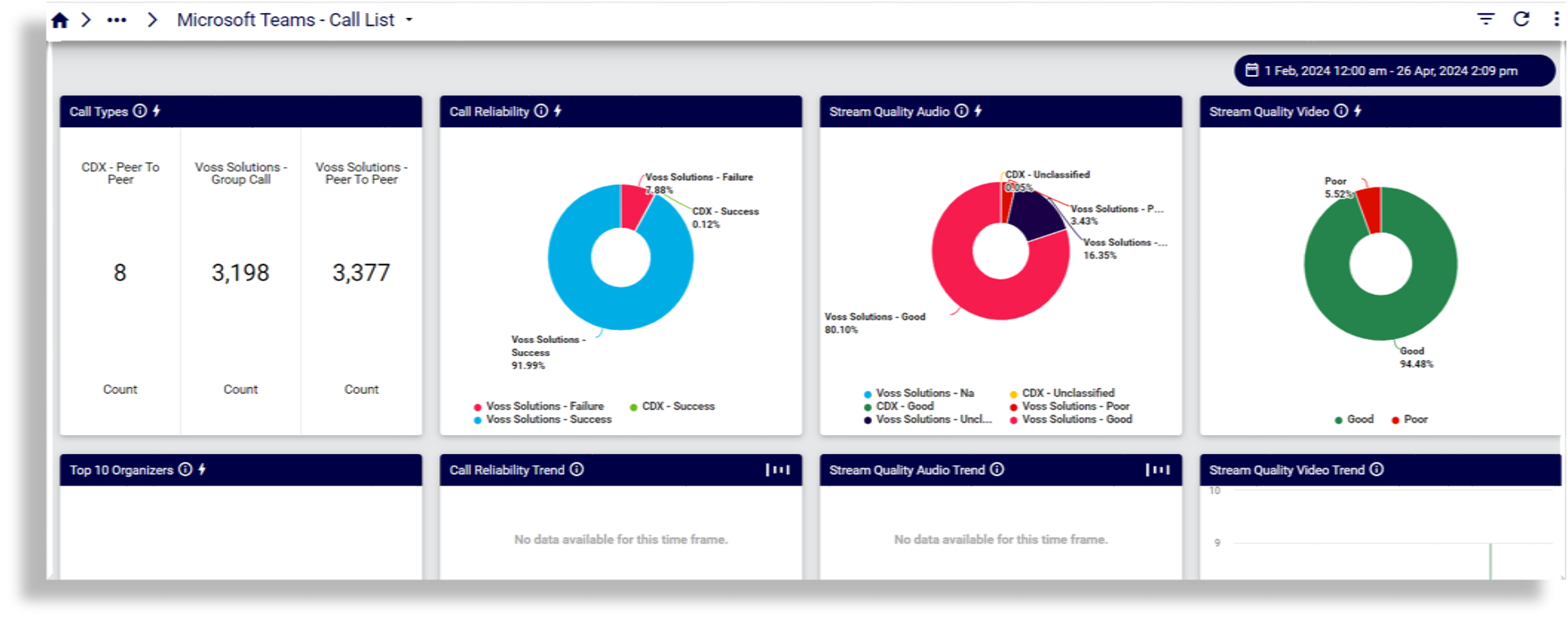
Task: Toggle CDX - Success legend entry
Action: [x=672, y=406]
